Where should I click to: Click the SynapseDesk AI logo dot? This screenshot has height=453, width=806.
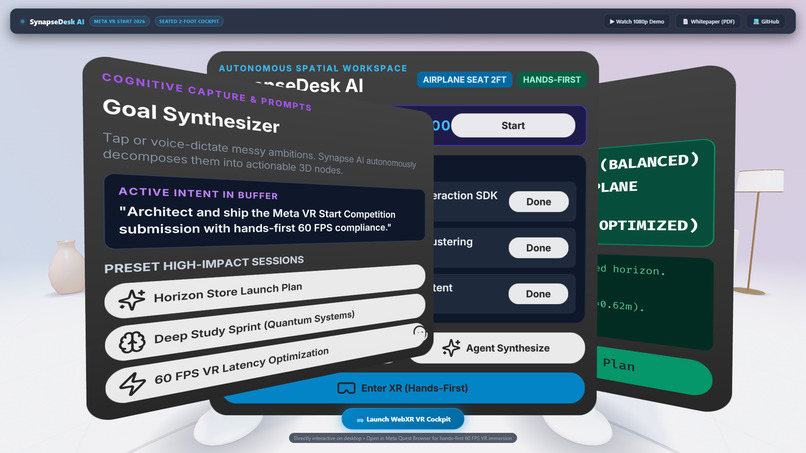(x=23, y=22)
